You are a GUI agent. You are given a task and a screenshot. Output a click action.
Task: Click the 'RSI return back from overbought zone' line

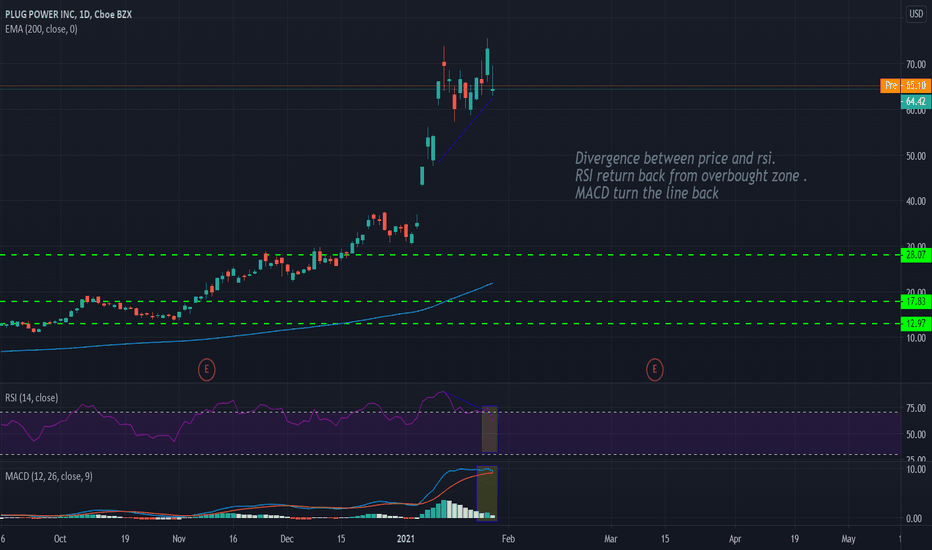[x=691, y=176]
